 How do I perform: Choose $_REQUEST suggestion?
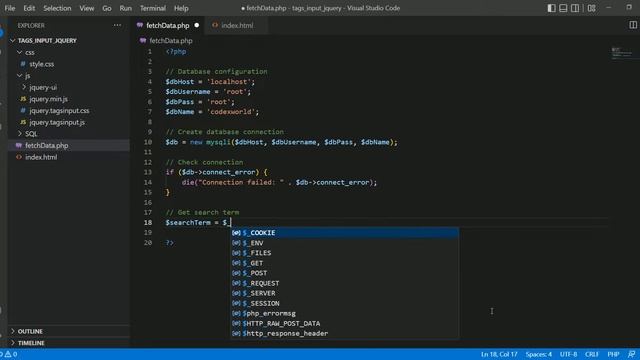345,283
